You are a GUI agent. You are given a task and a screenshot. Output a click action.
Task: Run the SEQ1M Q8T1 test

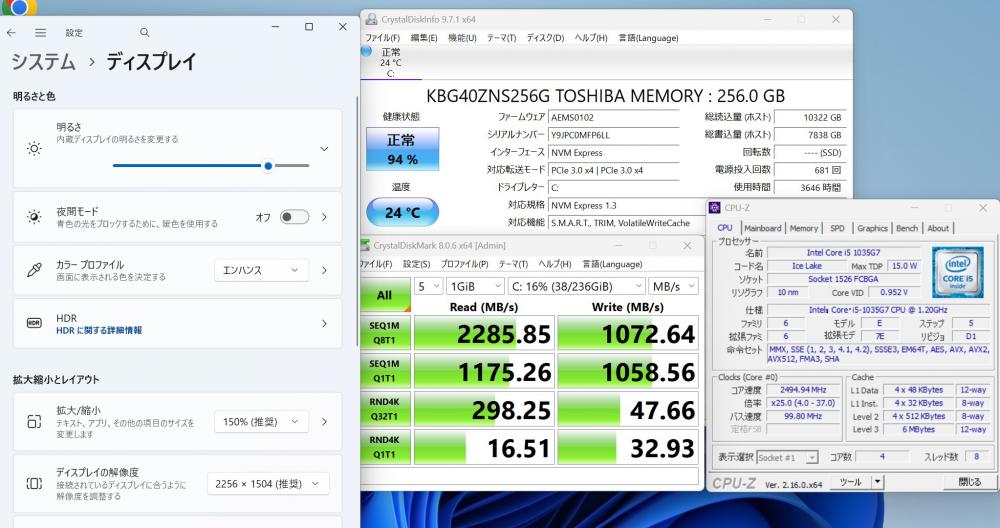[x=385, y=332]
